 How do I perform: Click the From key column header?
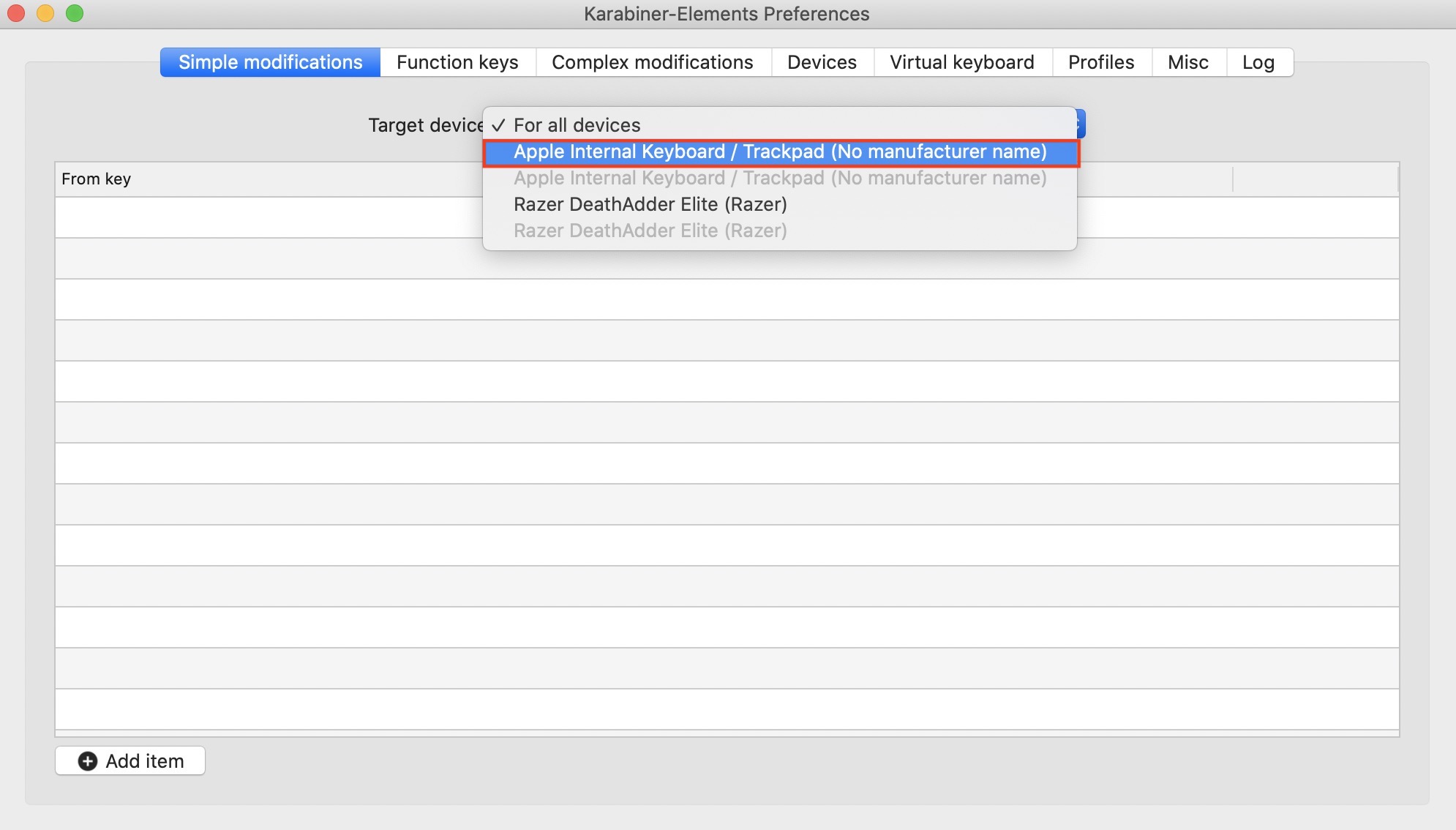click(97, 179)
